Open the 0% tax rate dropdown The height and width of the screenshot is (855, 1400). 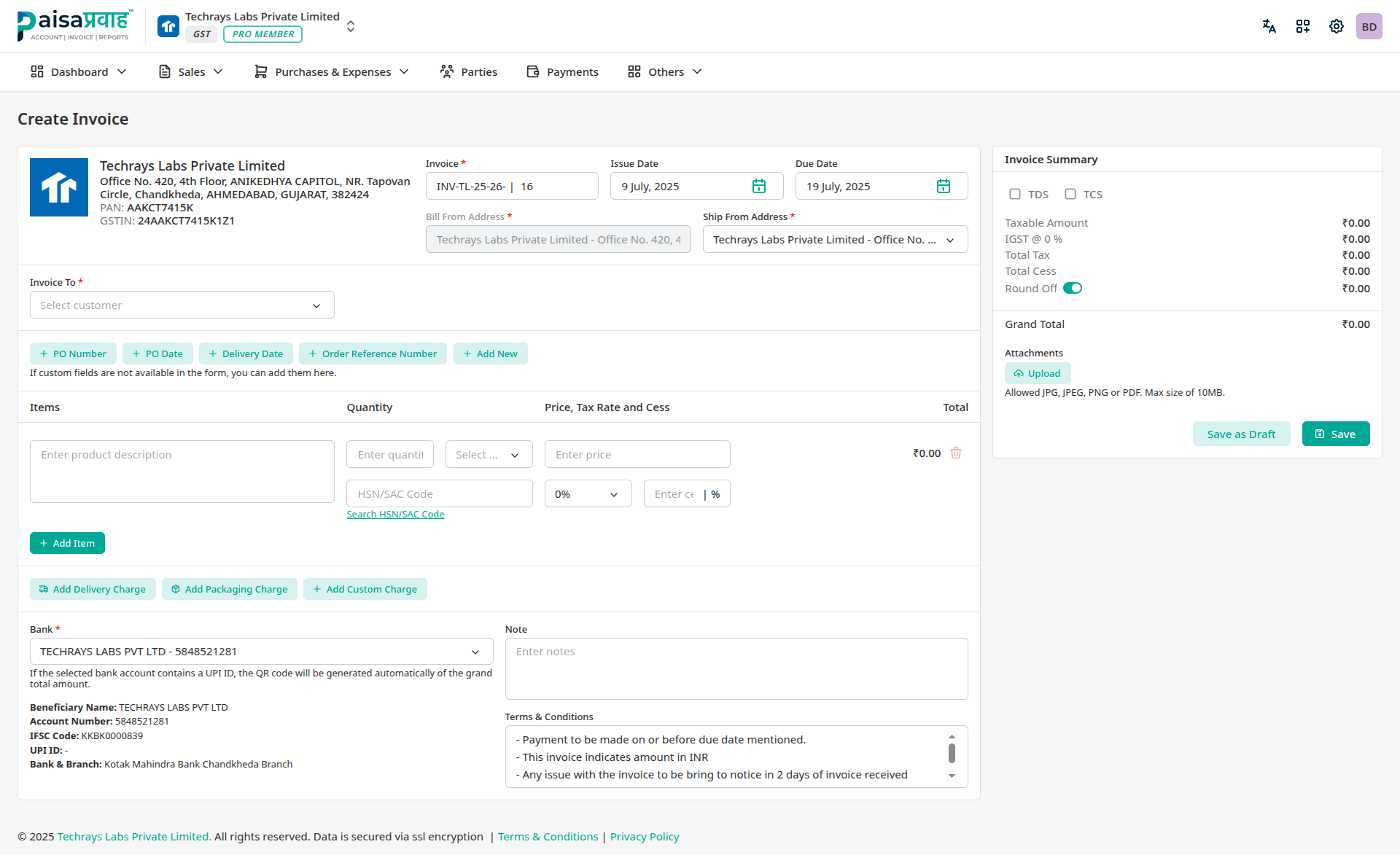pyautogui.click(x=588, y=494)
